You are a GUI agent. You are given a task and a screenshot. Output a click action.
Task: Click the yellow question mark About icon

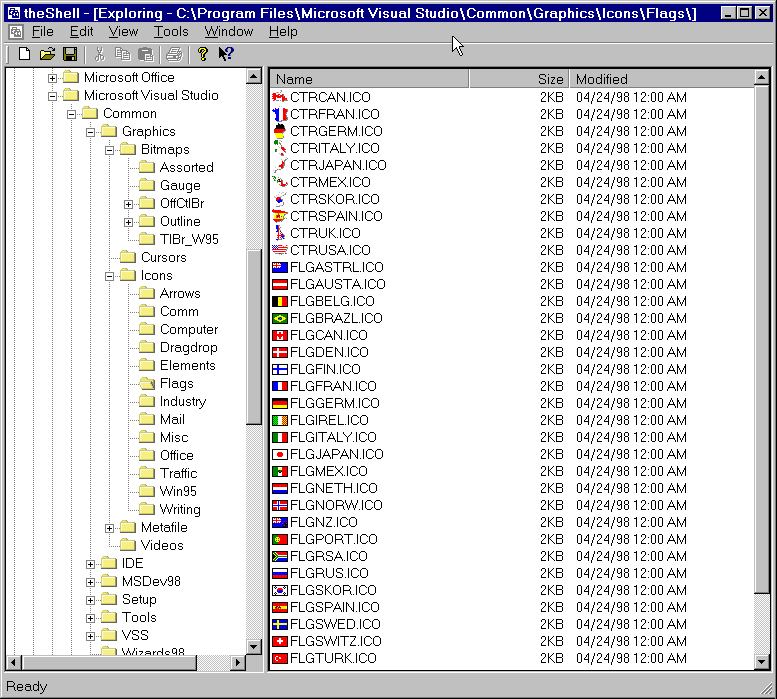[202, 54]
